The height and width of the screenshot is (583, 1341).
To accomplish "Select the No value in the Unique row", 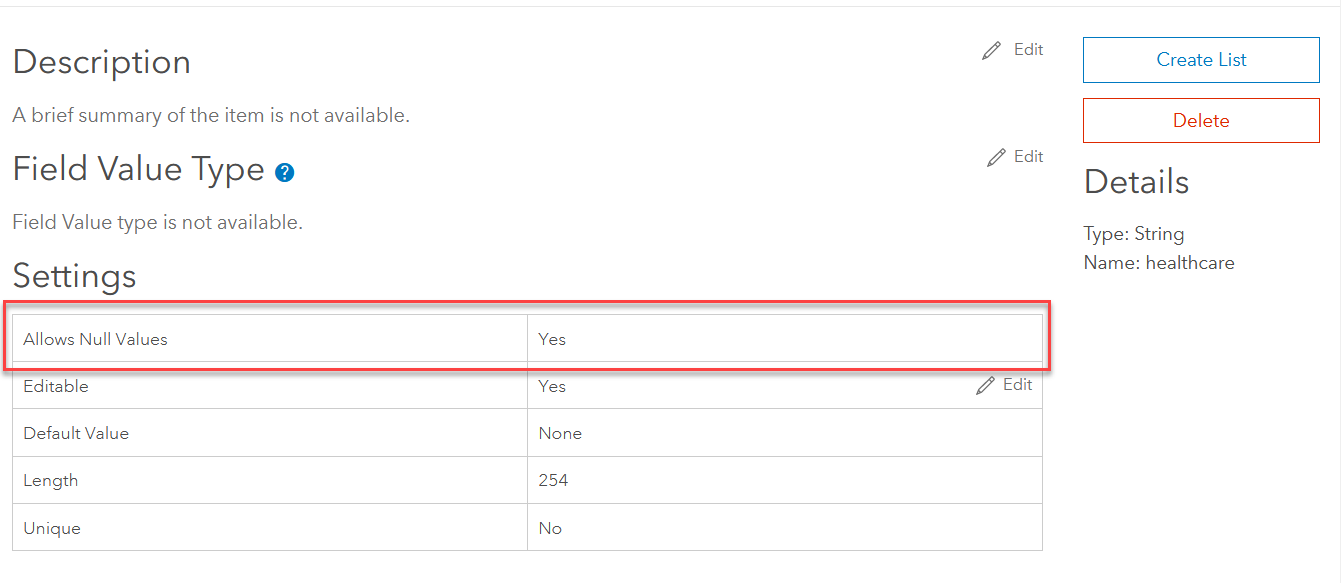I will 550,528.
